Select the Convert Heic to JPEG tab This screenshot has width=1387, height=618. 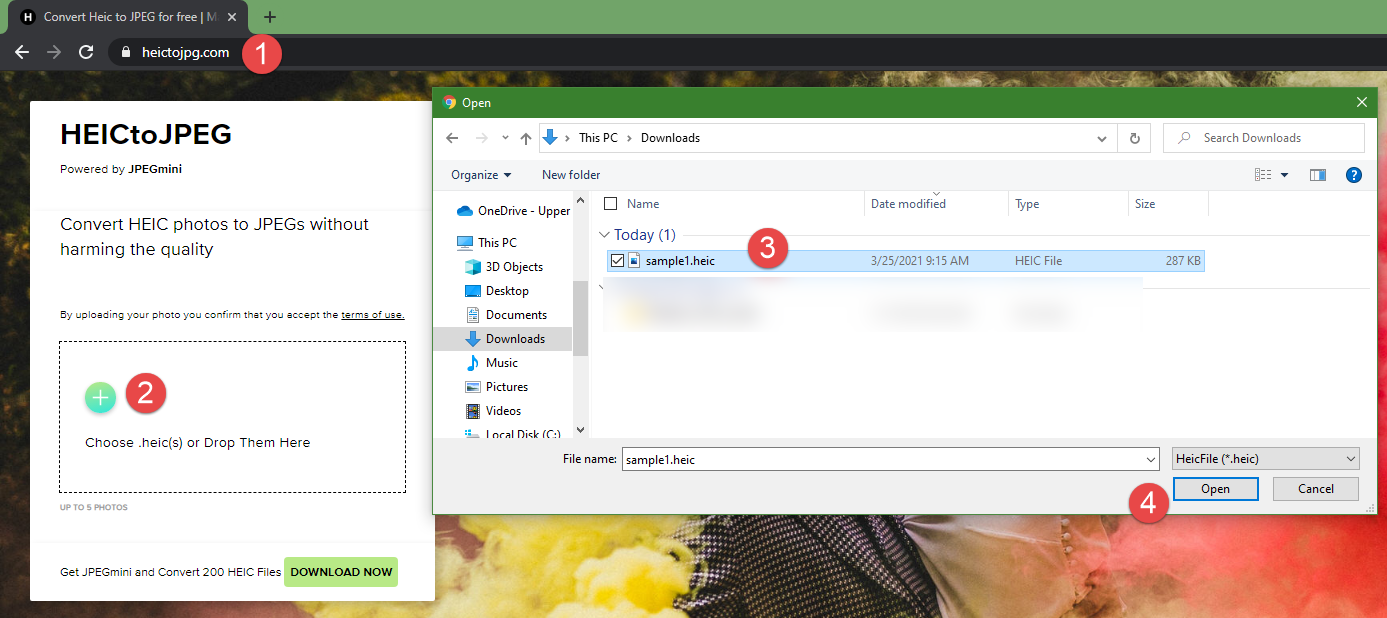tap(129, 17)
